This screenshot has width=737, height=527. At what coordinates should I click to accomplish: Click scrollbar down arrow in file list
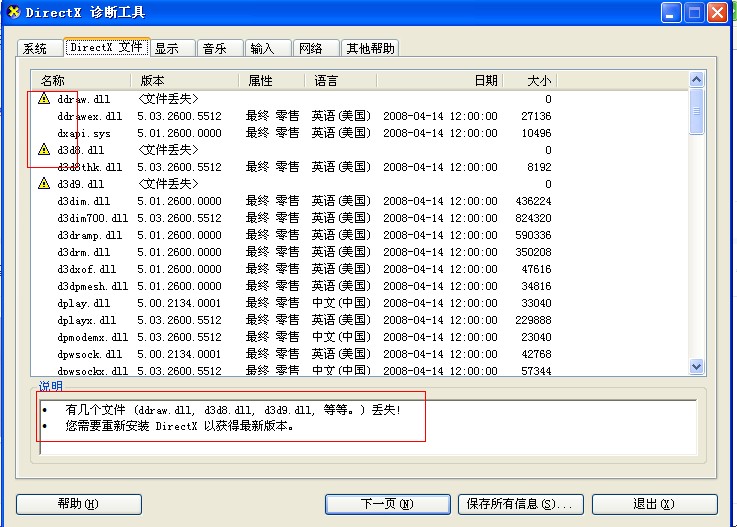pos(697,366)
